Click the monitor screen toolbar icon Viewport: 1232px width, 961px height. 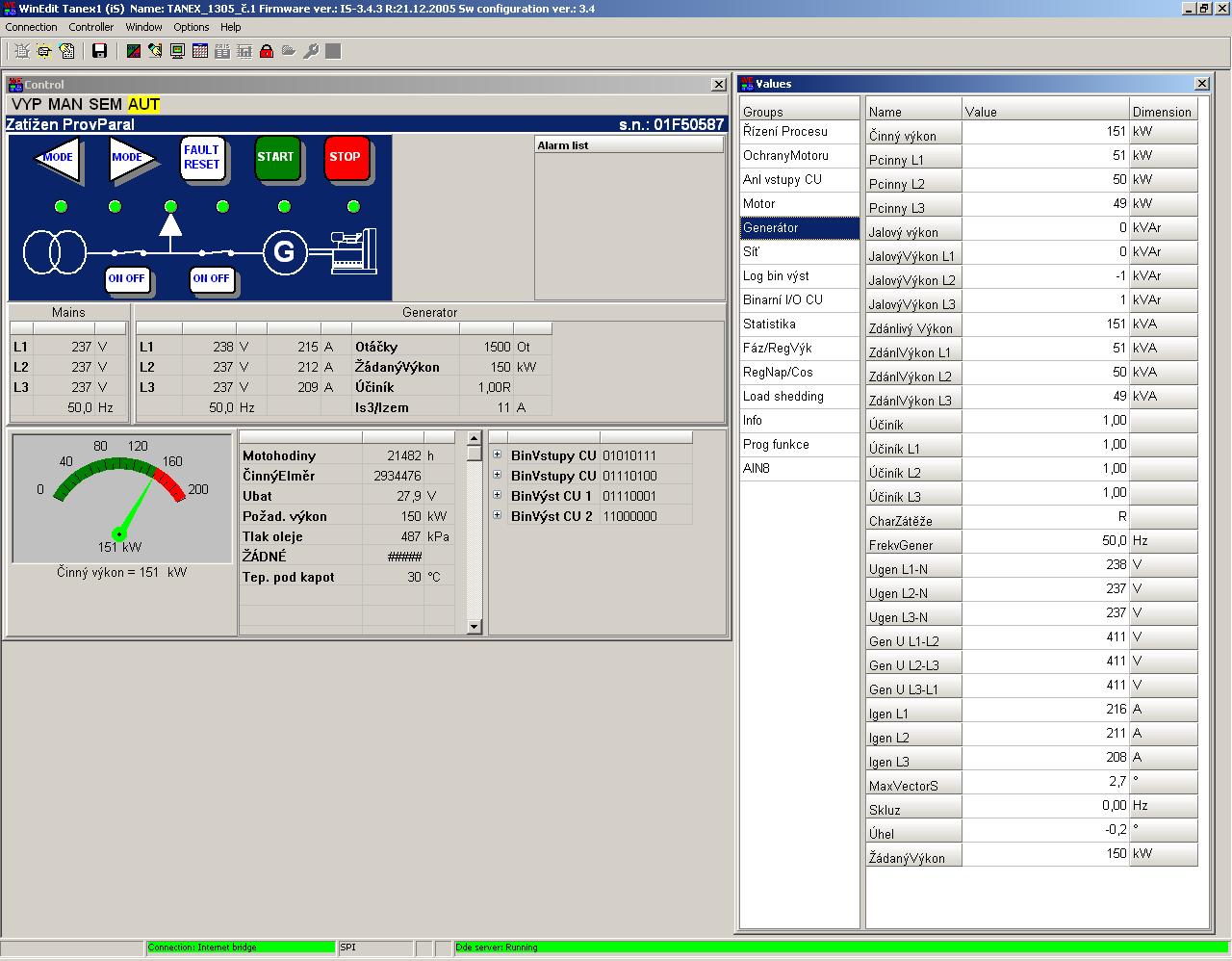[x=177, y=51]
